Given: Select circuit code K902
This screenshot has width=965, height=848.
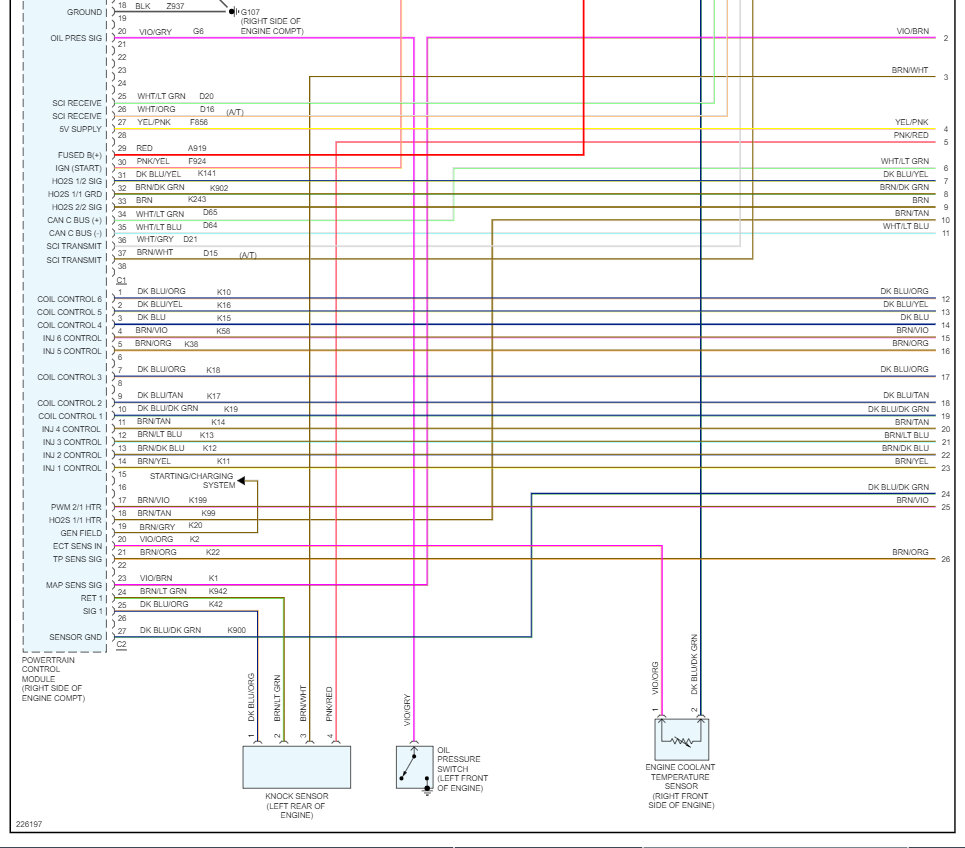Looking at the screenshot, I should click(x=219, y=188).
